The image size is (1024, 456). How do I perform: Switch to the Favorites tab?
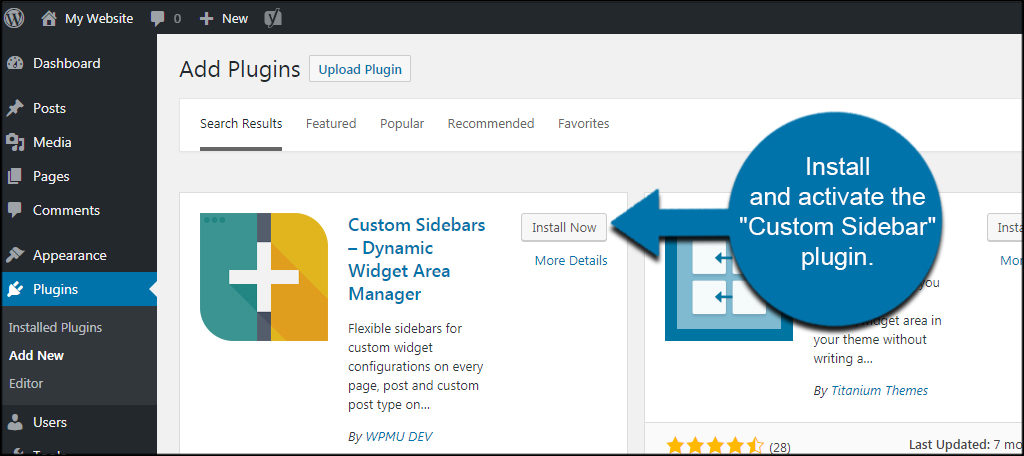(584, 123)
